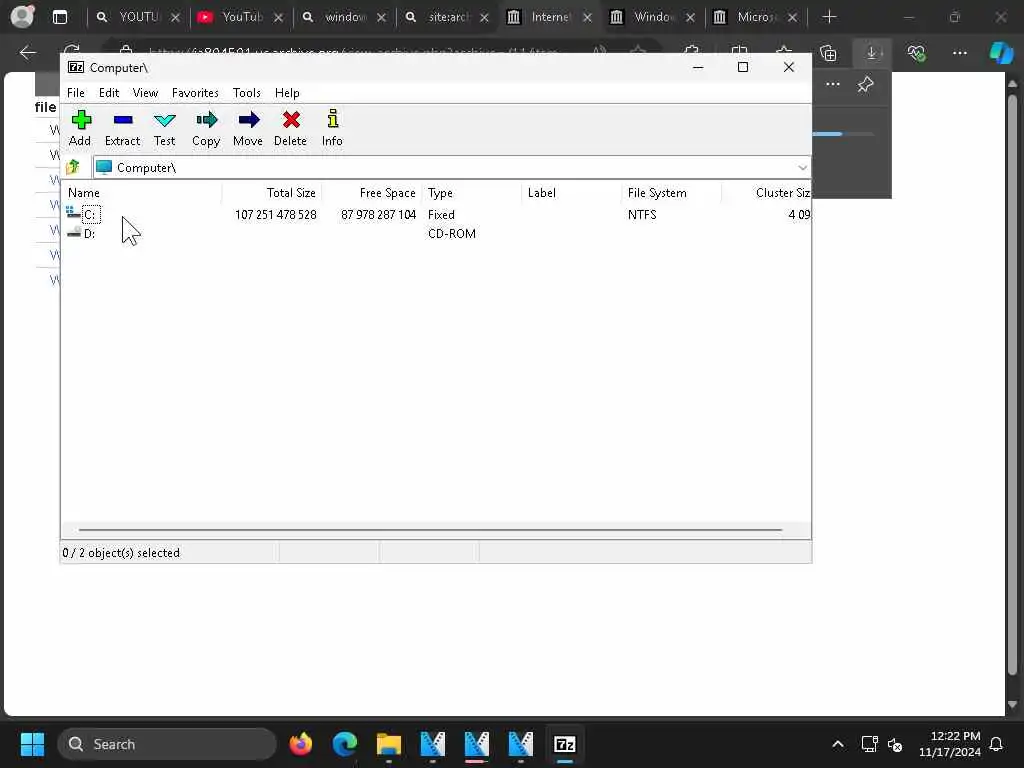Click the red Delete icon
1024x768 pixels.
click(290, 128)
